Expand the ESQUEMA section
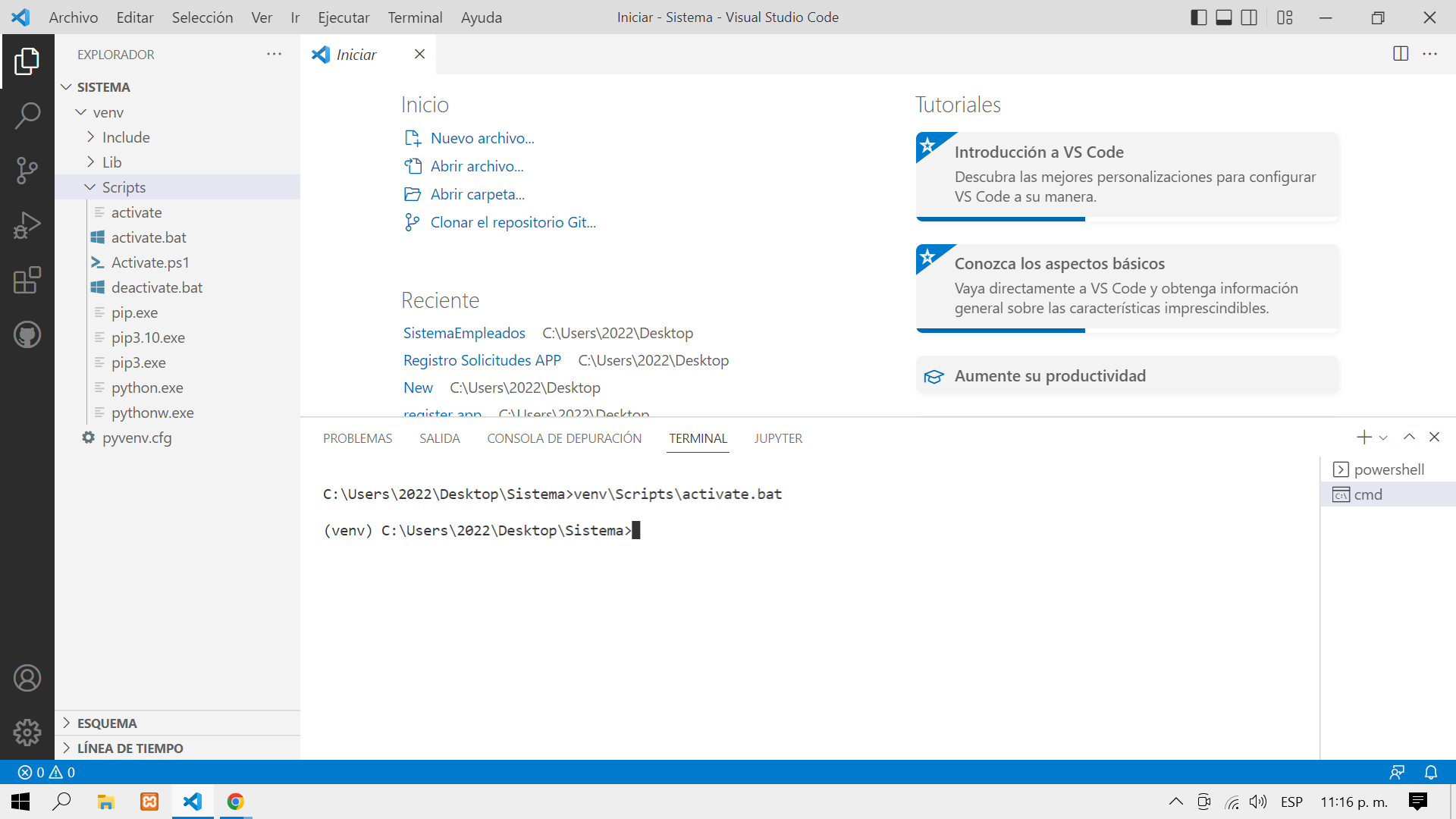This screenshot has height=819, width=1456. pos(107,723)
